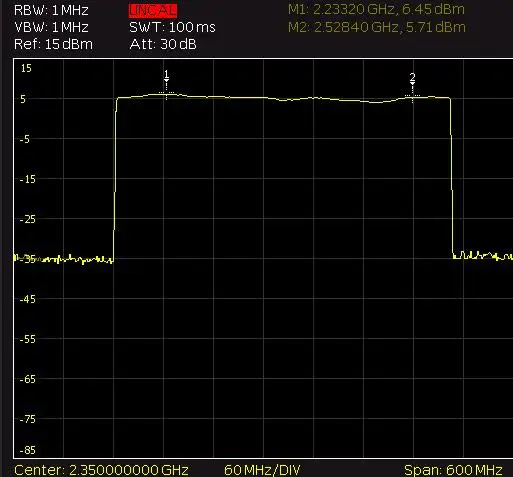
Task: Click the M2 2.52840 GHz marker readout
Action: point(377,27)
